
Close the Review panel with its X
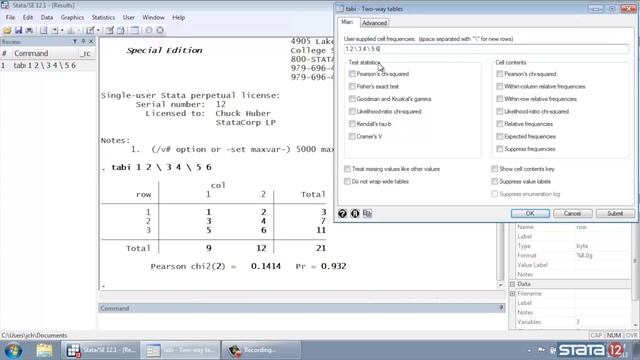91,42
